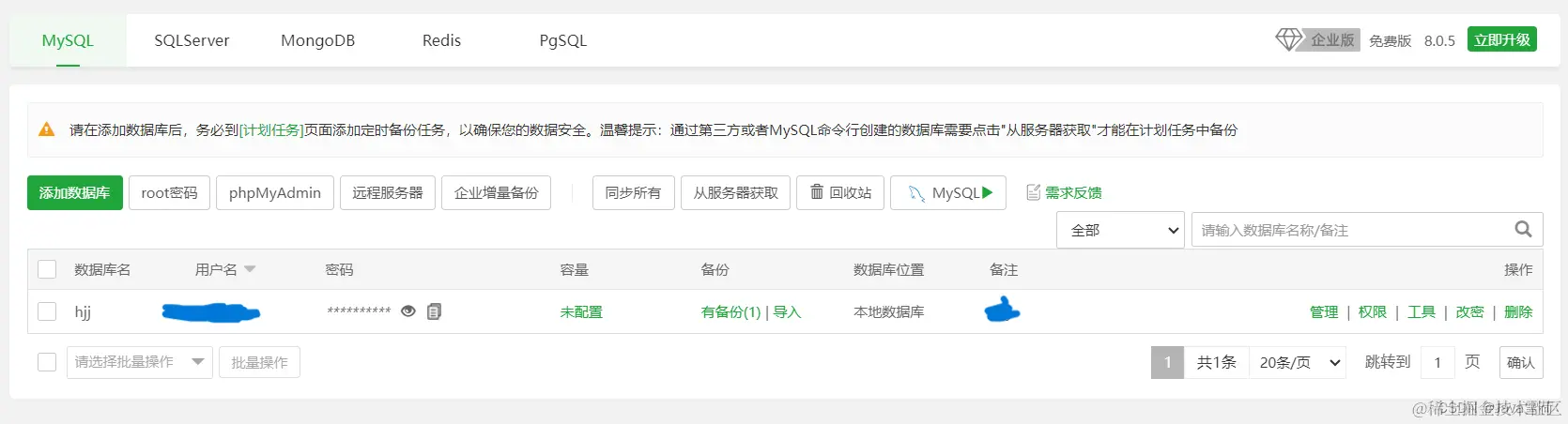
Task: Open the 回收站 recycle bin
Action: point(840,192)
